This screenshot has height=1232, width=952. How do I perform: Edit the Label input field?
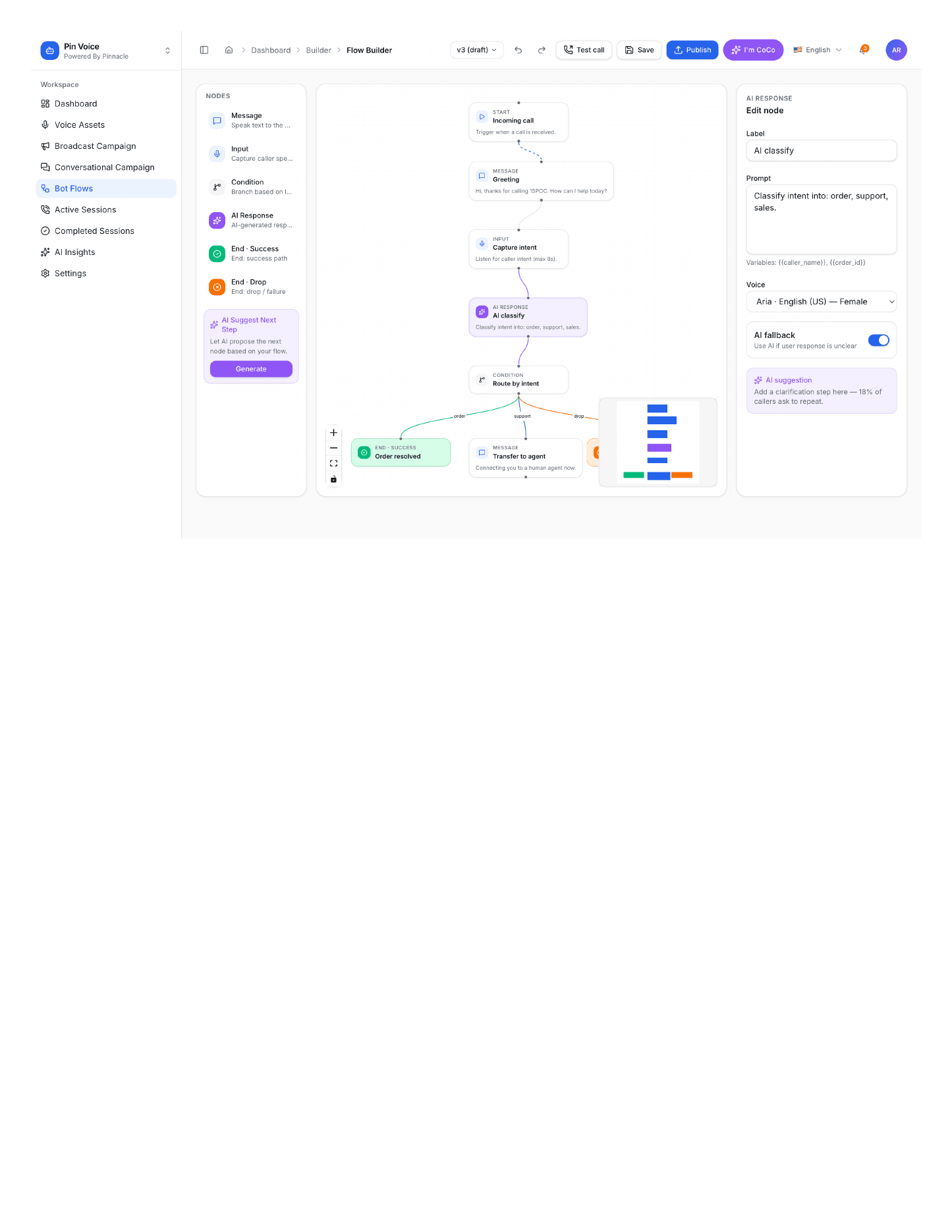(x=821, y=150)
